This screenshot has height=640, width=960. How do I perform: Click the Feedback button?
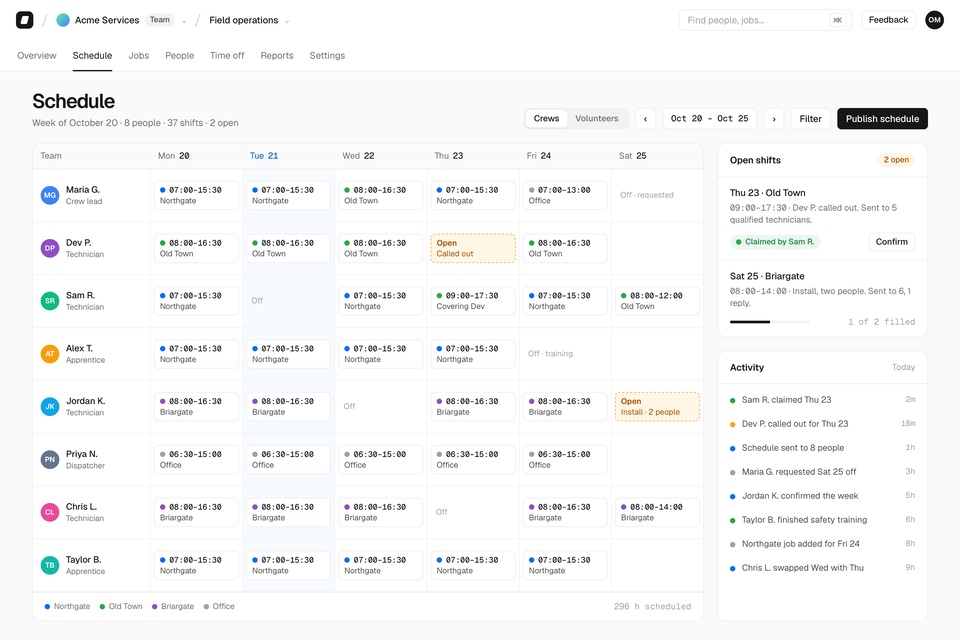tap(888, 20)
